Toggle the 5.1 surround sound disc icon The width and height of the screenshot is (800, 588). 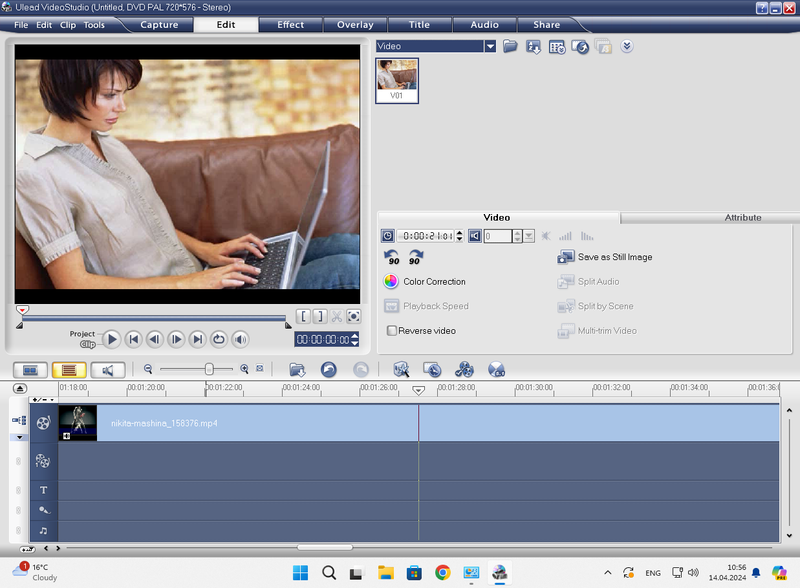point(496,370)
